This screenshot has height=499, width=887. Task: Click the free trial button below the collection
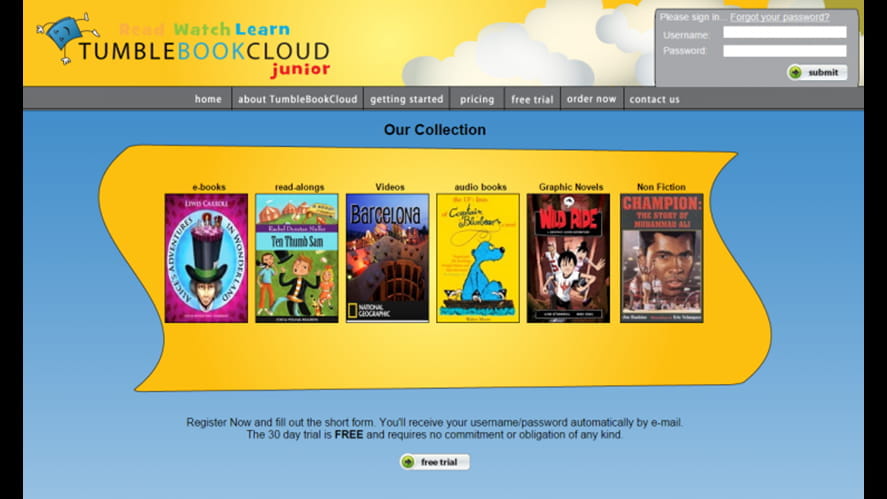click(x=435, y=462)
